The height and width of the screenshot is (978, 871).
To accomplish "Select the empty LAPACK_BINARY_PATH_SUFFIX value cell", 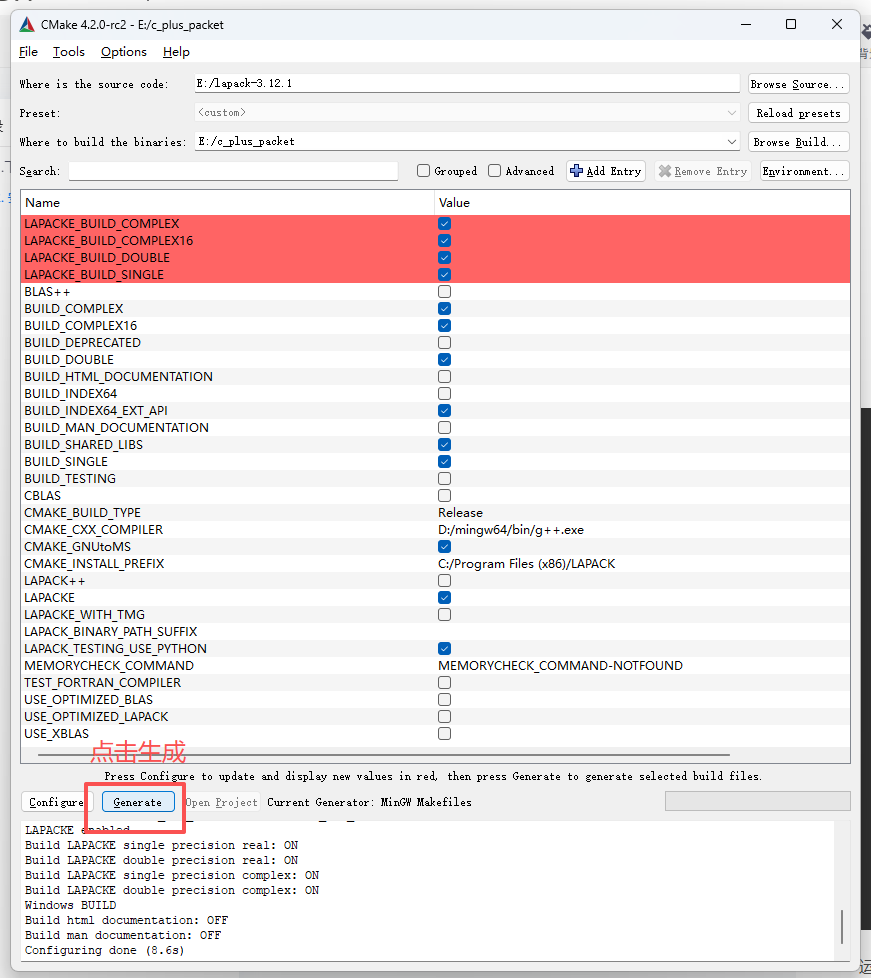I will (x=642, y=632).
